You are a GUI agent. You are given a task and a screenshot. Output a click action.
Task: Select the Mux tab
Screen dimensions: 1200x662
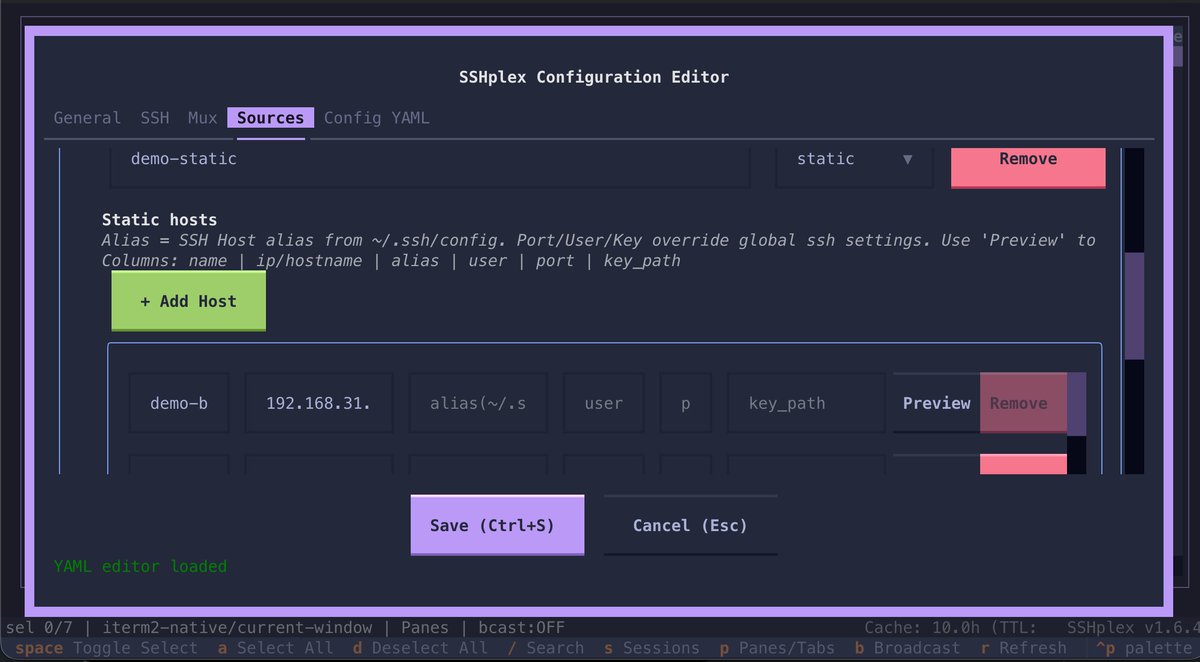click(x=202, y=118)
